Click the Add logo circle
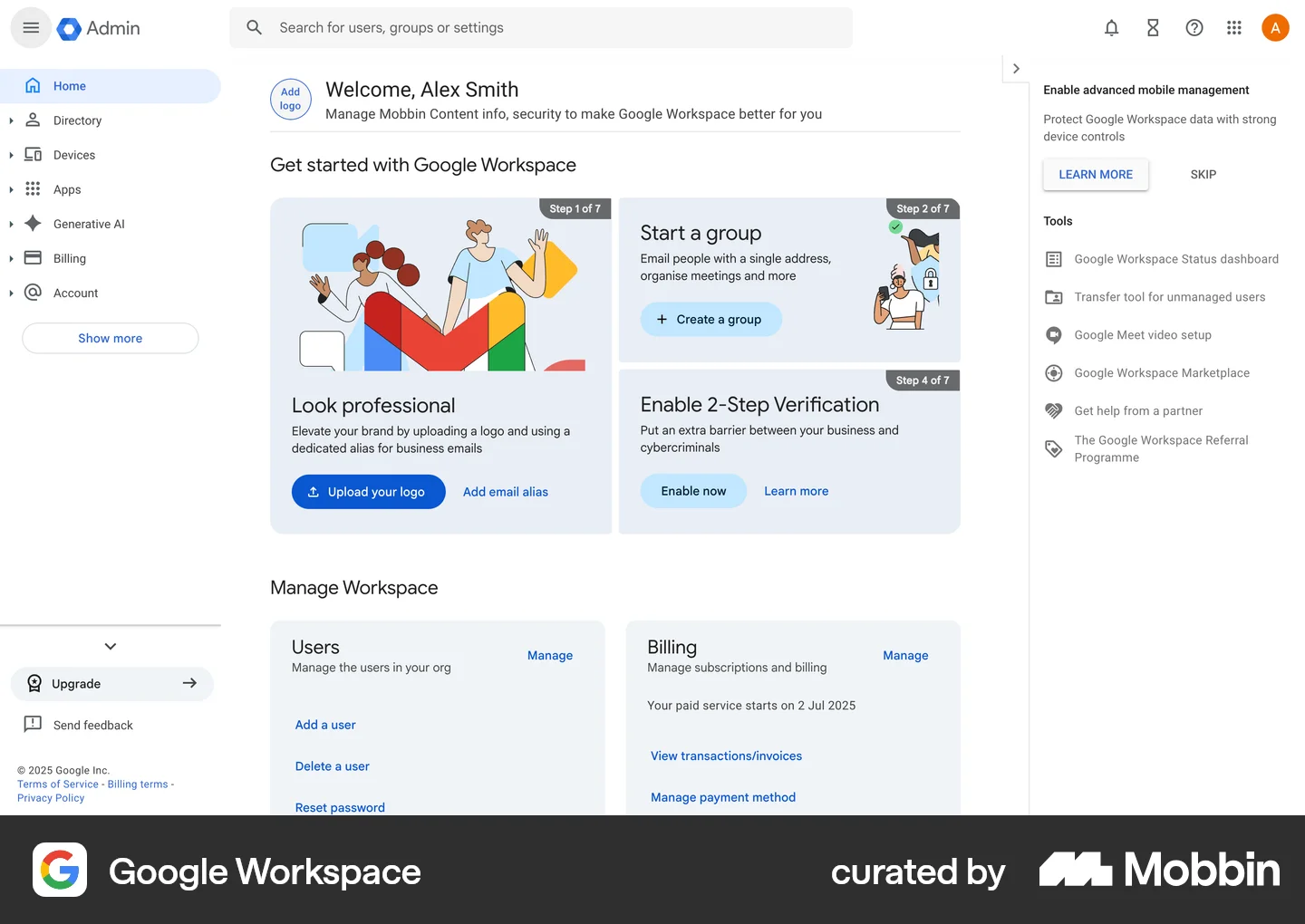The width and height of the screenshot is (1305, 924). (291, 99)
